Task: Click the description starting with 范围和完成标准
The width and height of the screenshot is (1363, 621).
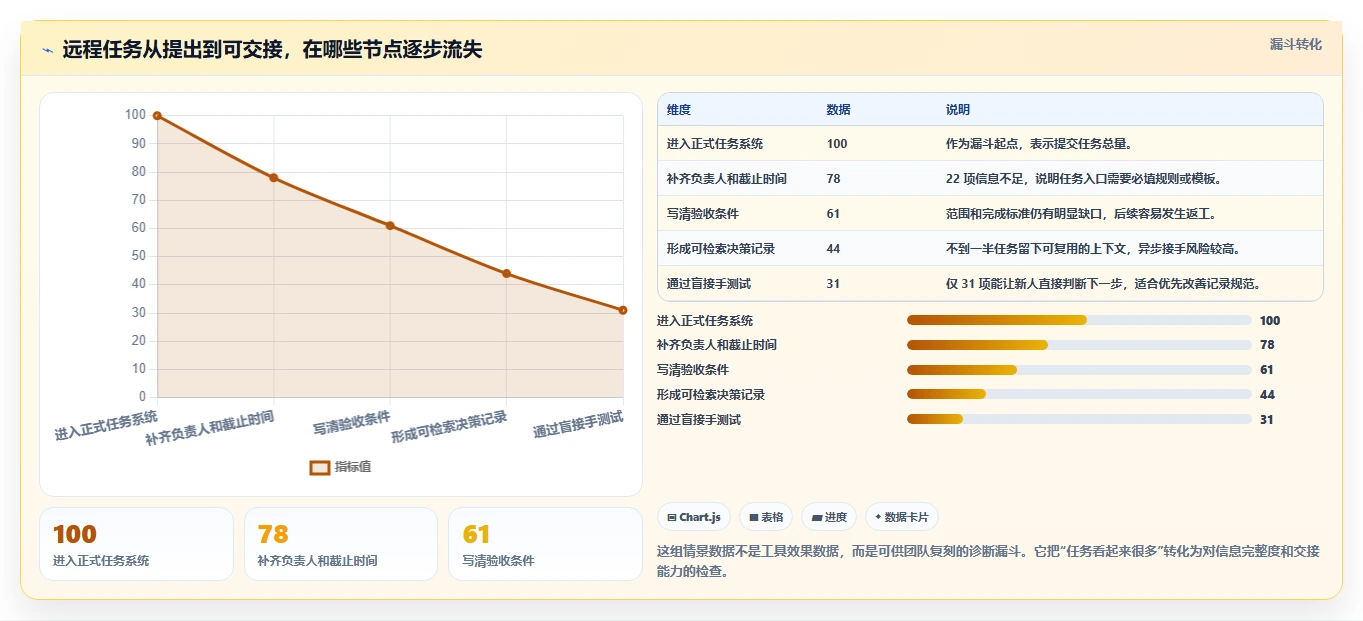Action: pos(1081,214)
